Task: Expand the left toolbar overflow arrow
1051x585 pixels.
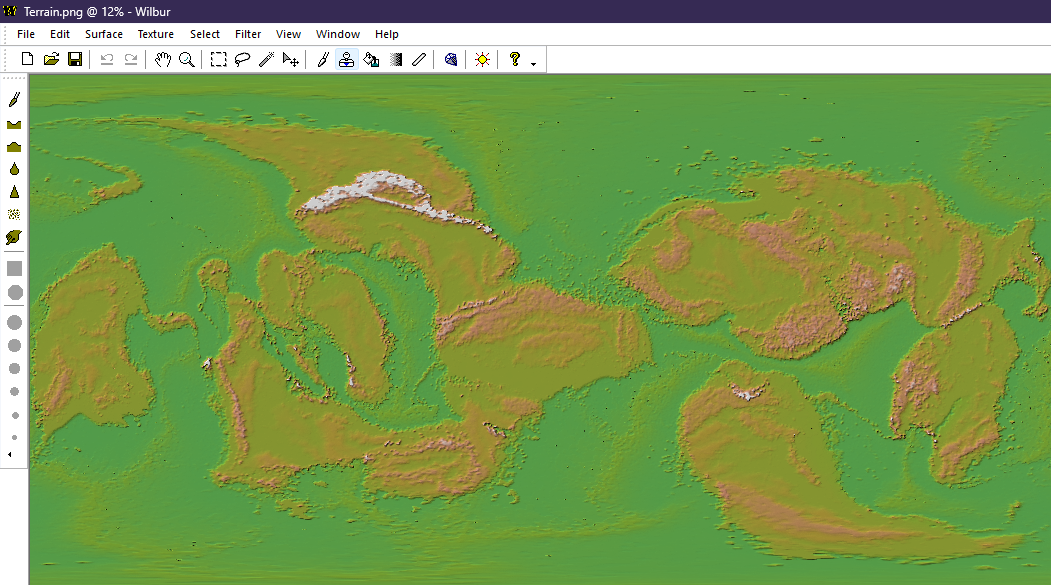Action: (10, 455)
